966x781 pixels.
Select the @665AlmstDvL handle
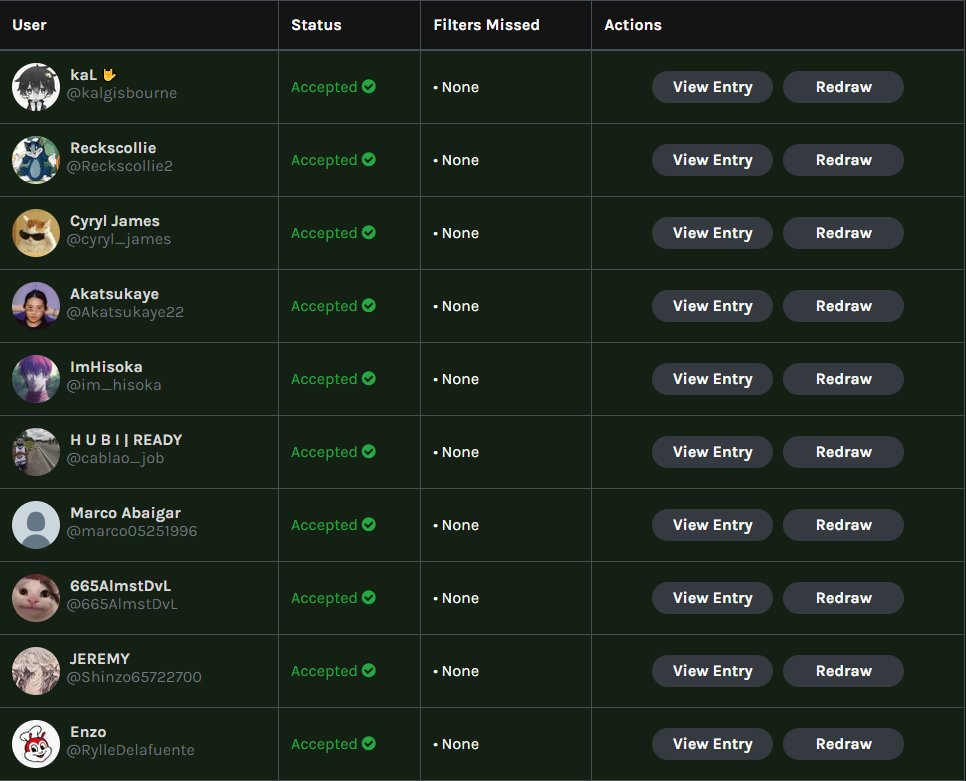122,604
